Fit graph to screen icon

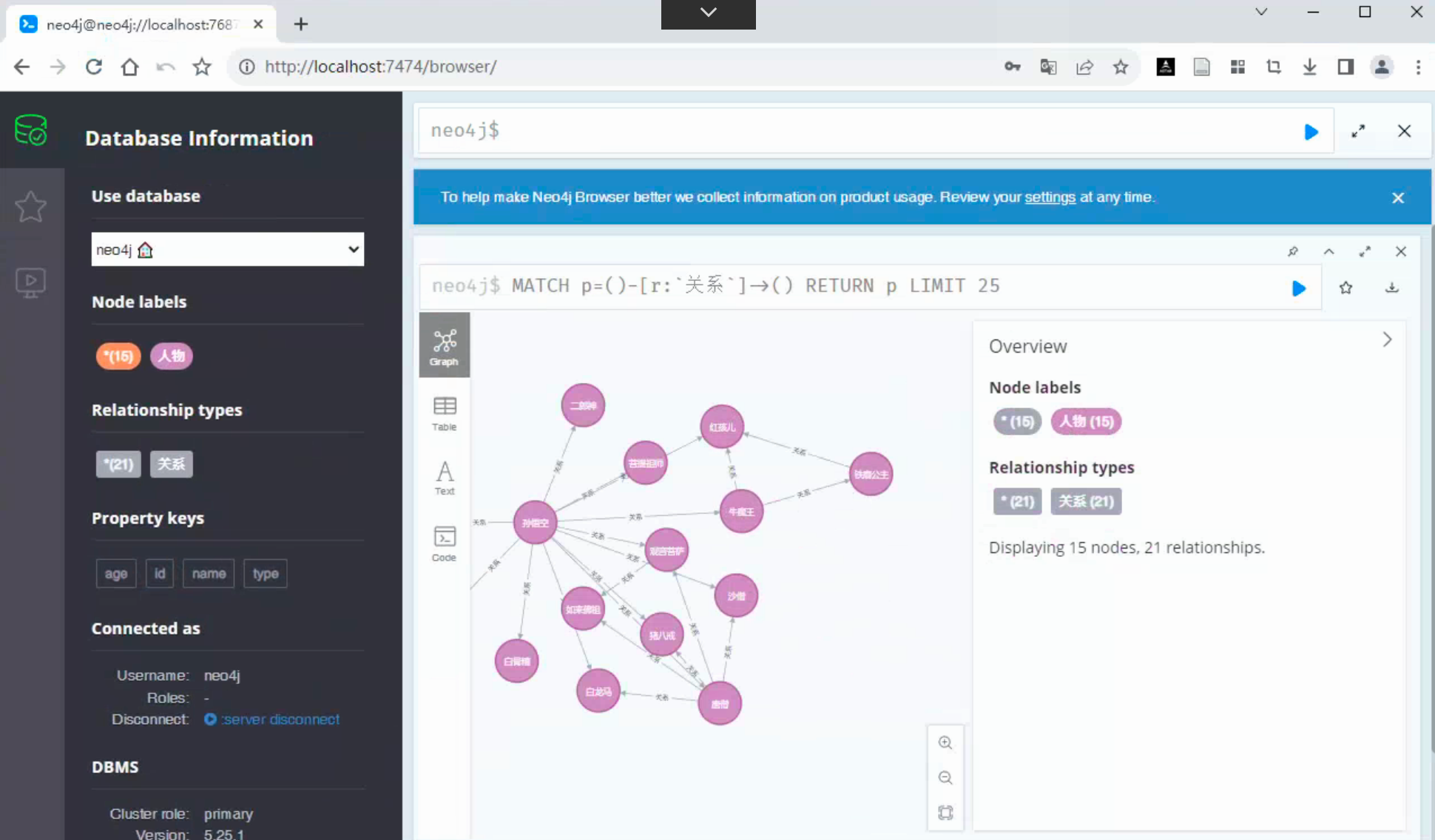pyautogui.click(x=945, y=813)
